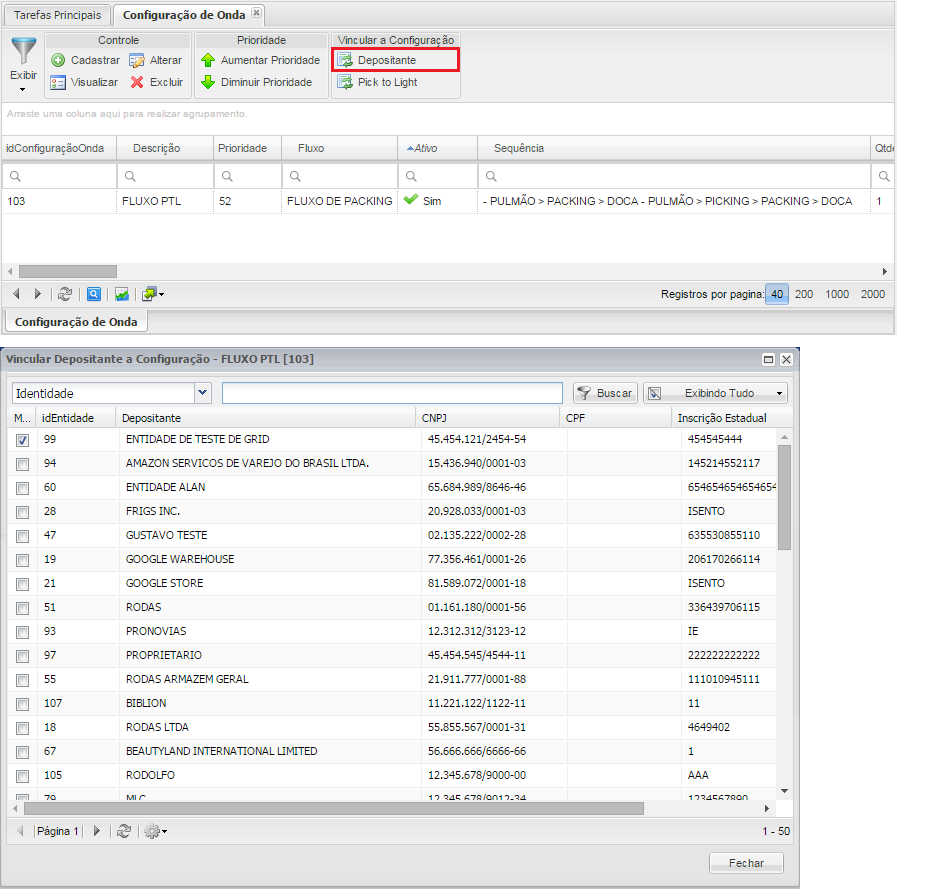Click the Fechar button to close dialog

pos(746,863)
